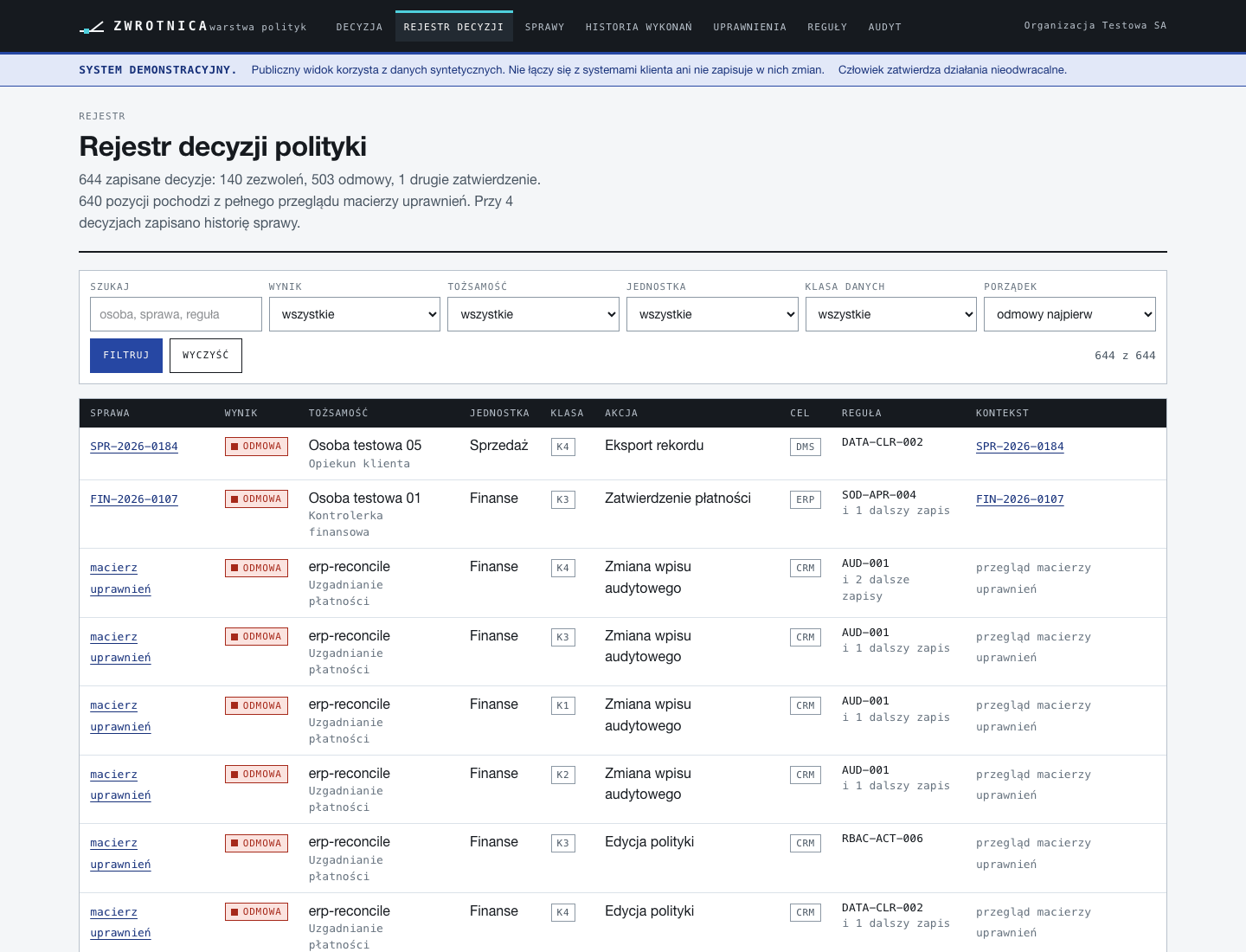Image resolution: width=1246 pixels, height=952 pixels.
Task: Click the WYNIK column header
Action: click(241, 413)
